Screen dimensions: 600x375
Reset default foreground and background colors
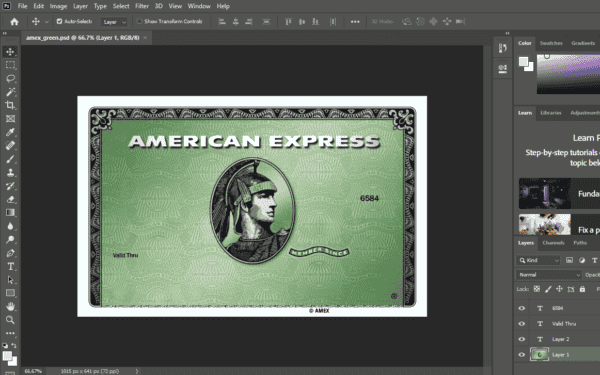pyautogui.click(x=5, y=346)
